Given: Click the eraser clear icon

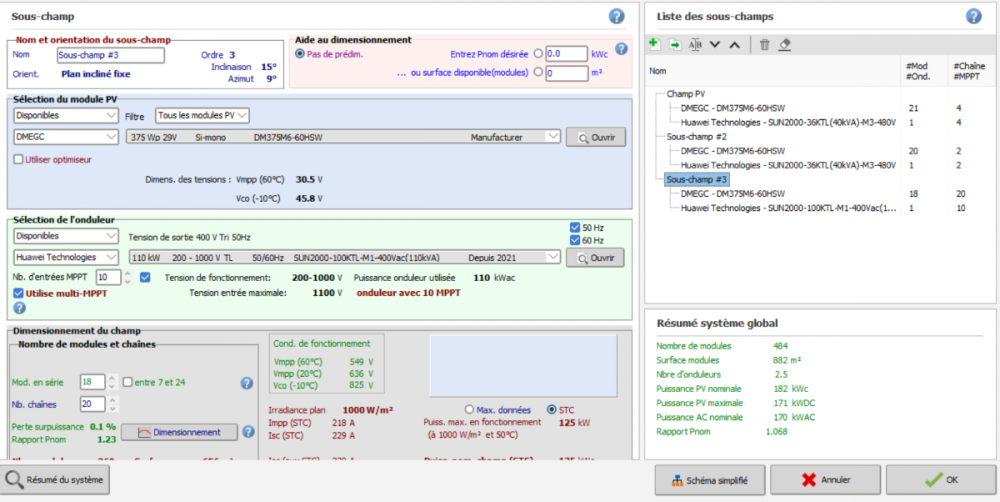Looking at the screenshot, I should tap(785, 45).
